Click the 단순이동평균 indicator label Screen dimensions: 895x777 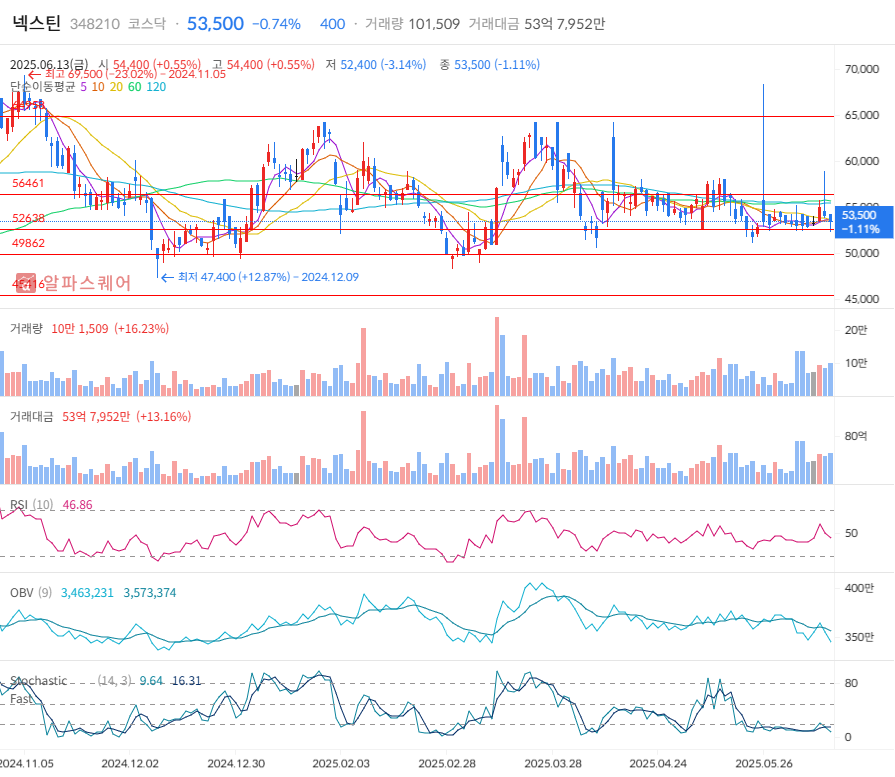(x=43, y=87)
